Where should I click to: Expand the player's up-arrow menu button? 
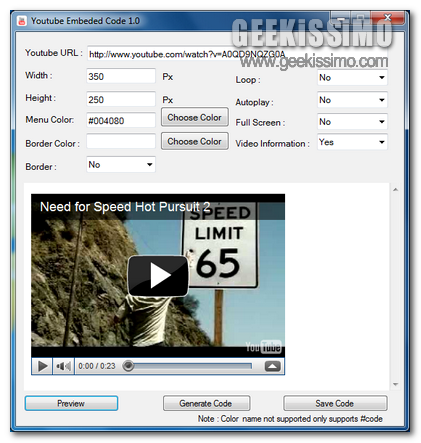pos(272,366)
